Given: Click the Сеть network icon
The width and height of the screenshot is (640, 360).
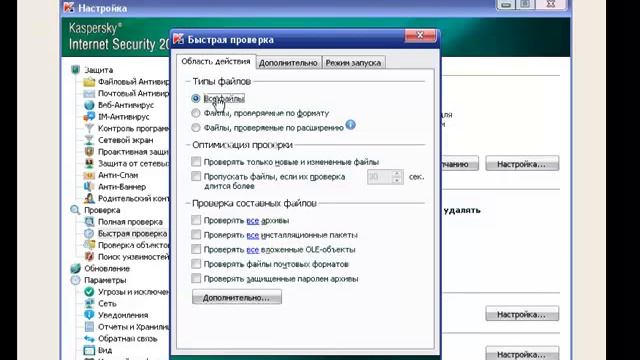Looking at the screenshot, I should pyautogui.click(x=89, y=303).
